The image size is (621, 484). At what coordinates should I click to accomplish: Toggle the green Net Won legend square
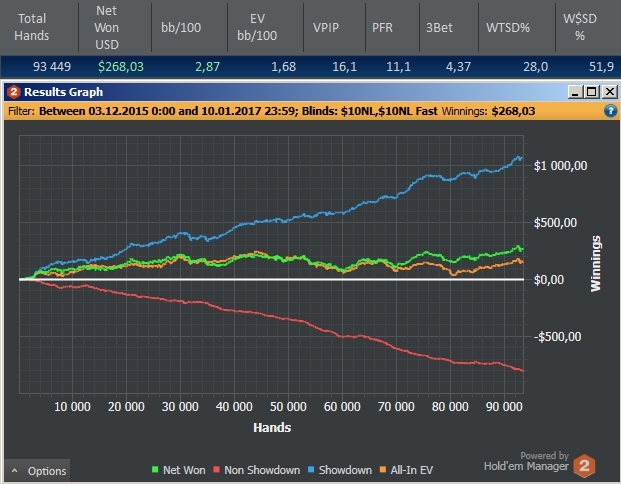click(155, 470)
